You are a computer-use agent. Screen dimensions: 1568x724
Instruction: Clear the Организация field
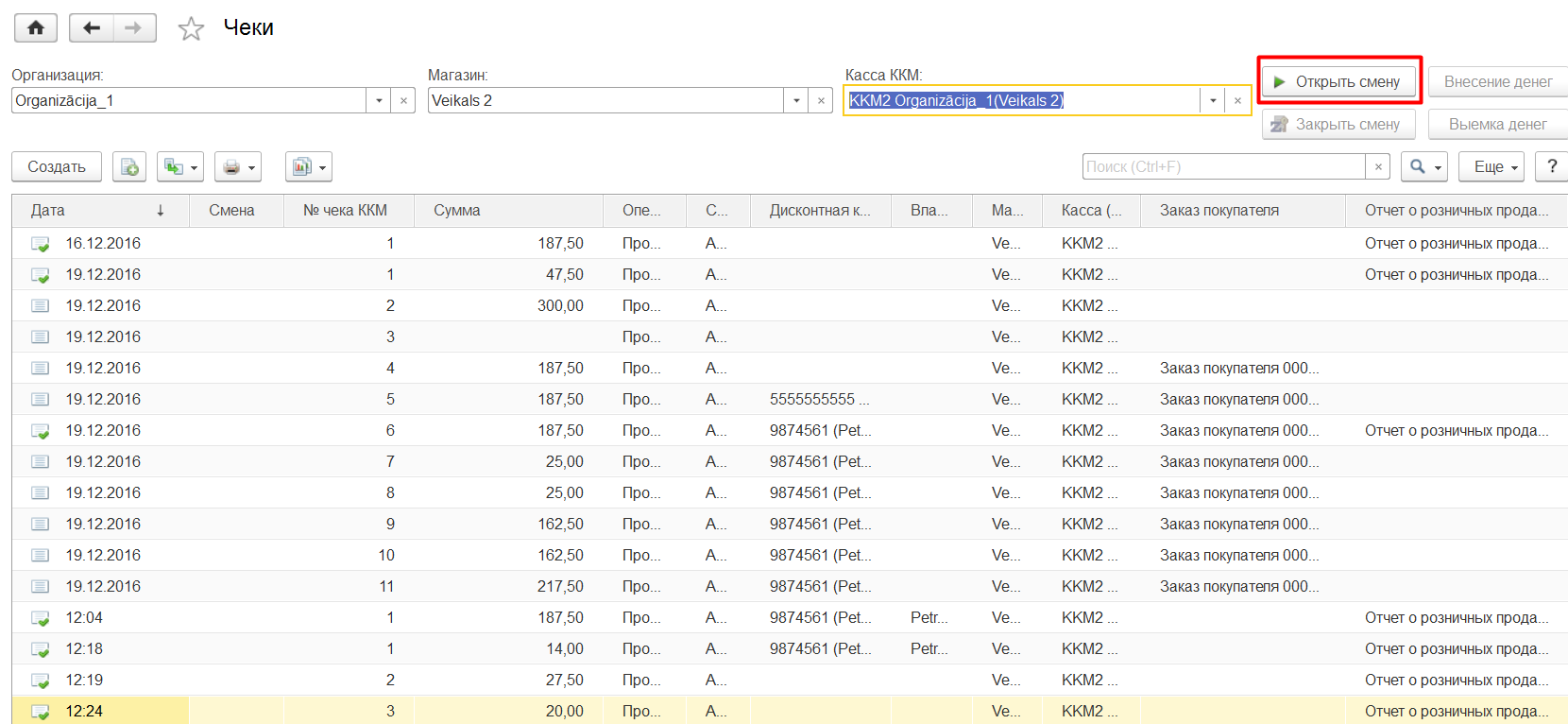pyautogui.click(x=403, y=100)
